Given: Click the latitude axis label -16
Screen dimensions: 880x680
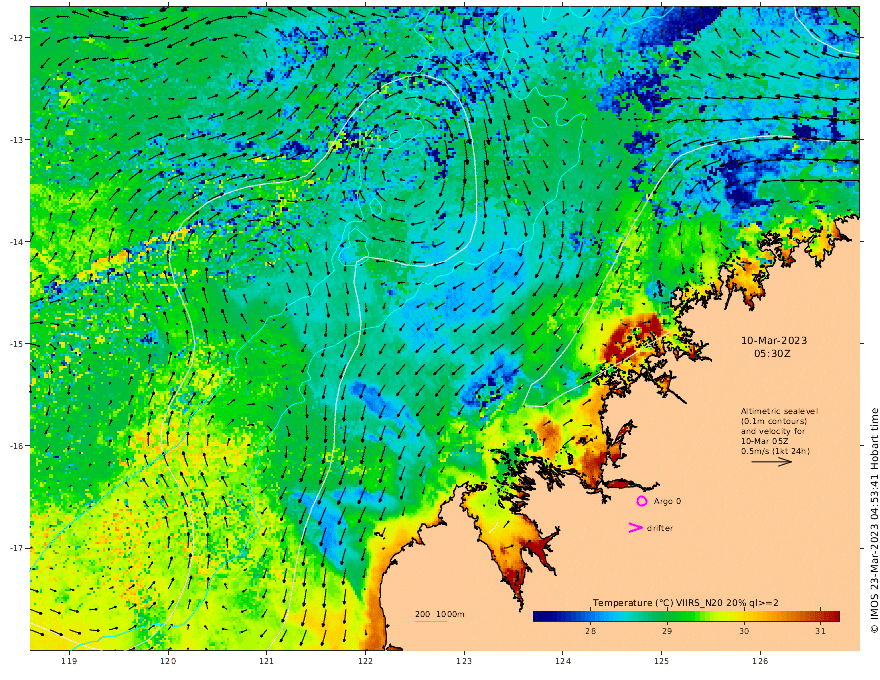Looking at the screenshot, I should click(x=17, y=446).
